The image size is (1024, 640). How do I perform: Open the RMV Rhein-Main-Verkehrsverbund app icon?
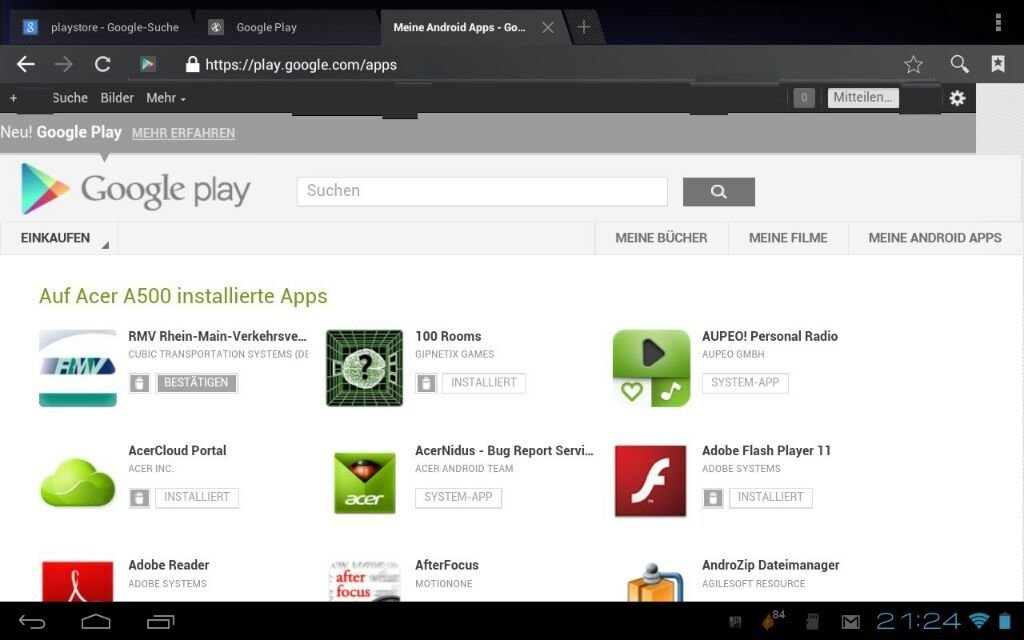coord(78,368)
